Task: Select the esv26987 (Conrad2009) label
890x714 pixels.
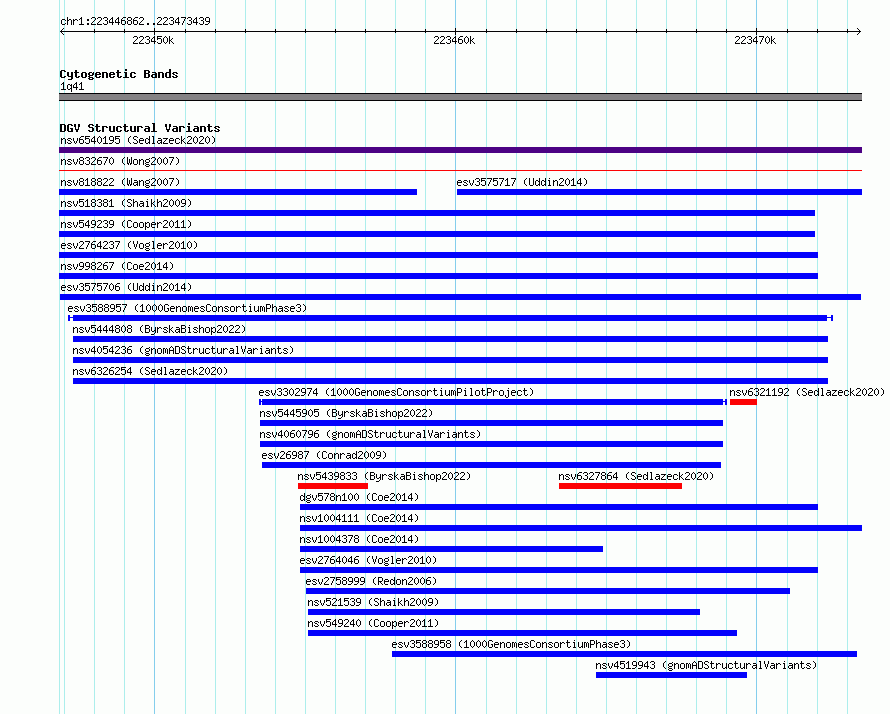Action: pos(324,455)
